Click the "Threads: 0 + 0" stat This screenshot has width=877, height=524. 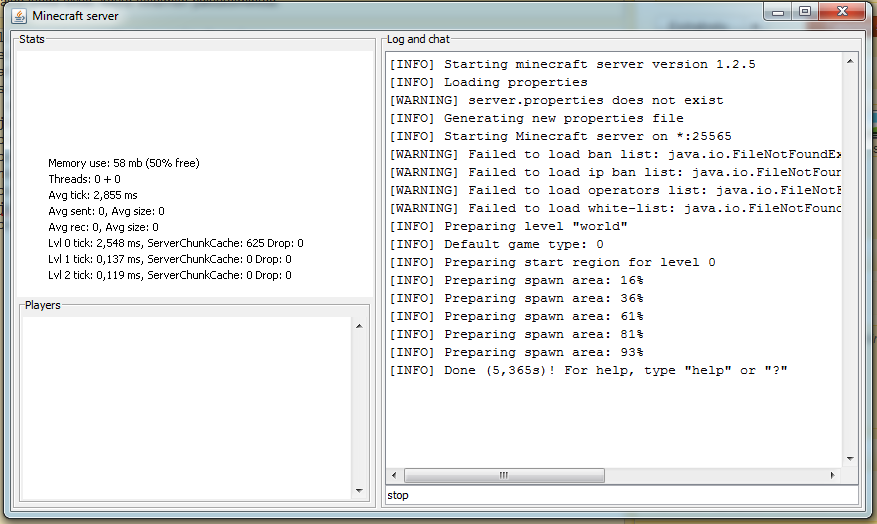click(x=84, y=179)
